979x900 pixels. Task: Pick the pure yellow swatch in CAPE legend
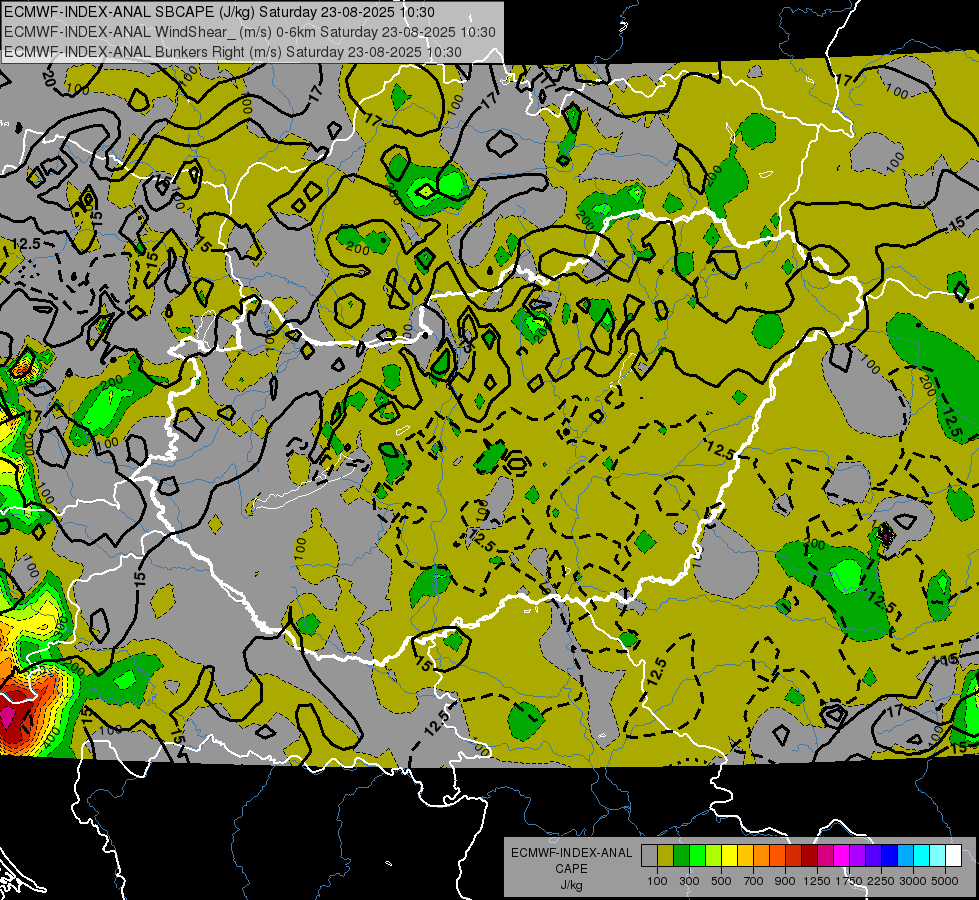pos(729,856)
